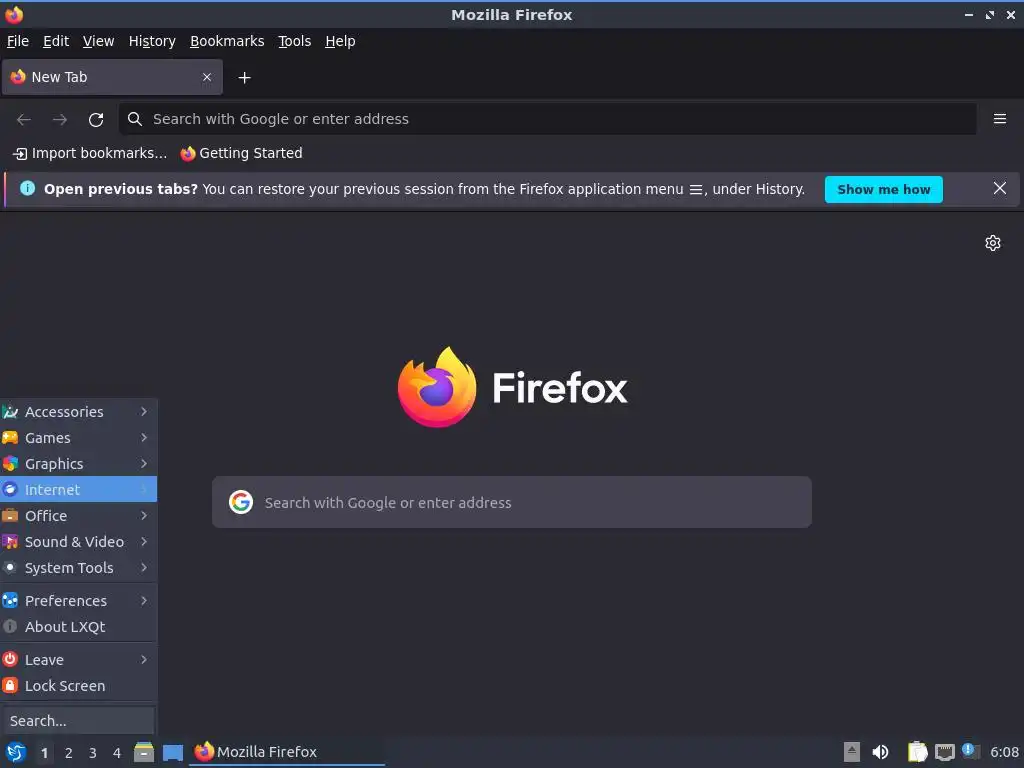The image size is (1024, 768).
Task: Select the New Tab tab
Action: pos(112,77)
